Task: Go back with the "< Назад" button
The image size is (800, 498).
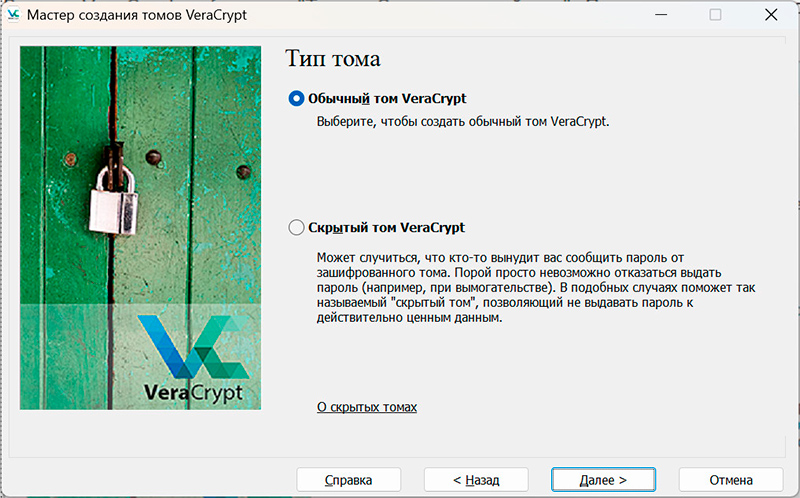Action: click(476, 480)
